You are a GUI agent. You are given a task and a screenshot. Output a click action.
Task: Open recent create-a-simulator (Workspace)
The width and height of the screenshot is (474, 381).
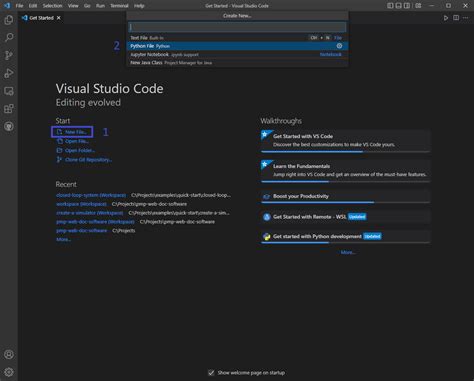click(x=90, y=213)
